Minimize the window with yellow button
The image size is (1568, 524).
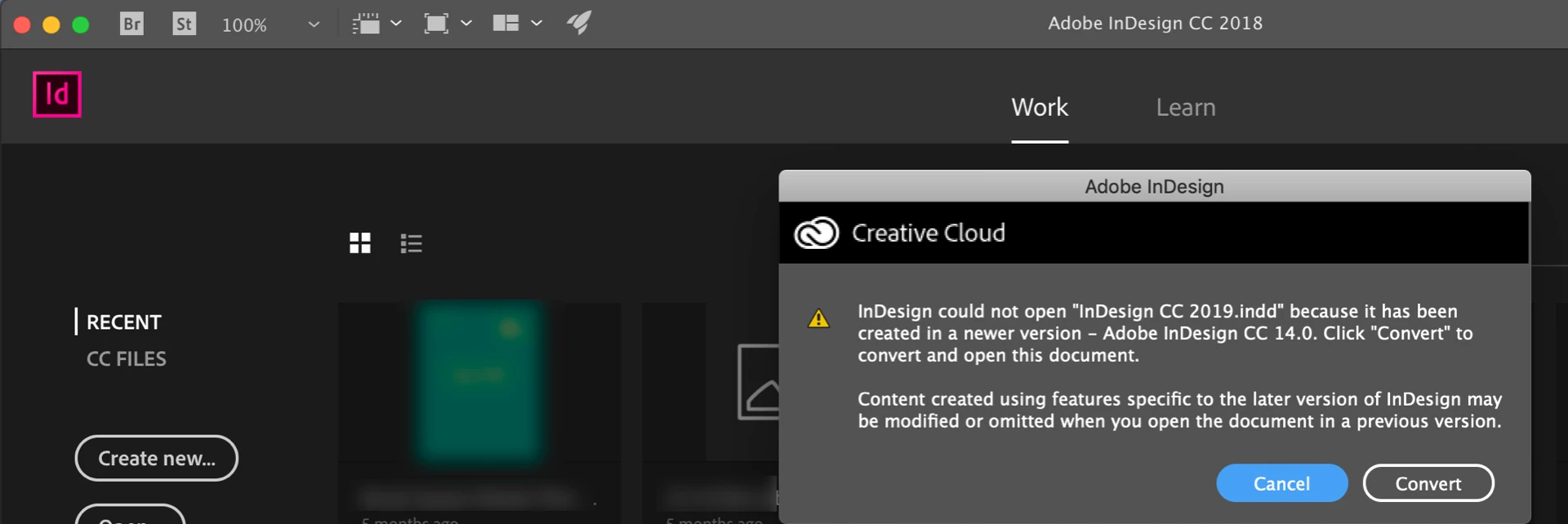(x=51, y=24)
